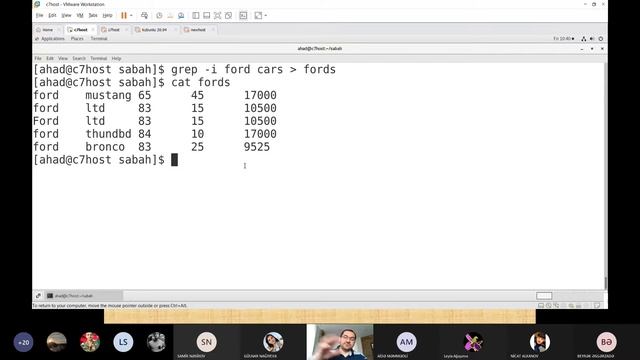Open the Snapshot Manager toolbar icon
The height and width of the screenshot is (360, 640).
pos(181,16)
